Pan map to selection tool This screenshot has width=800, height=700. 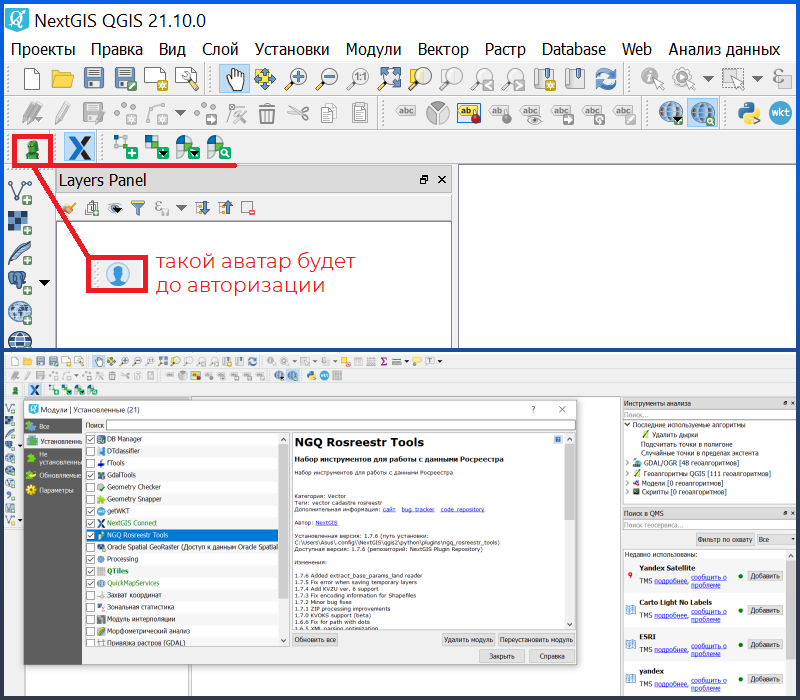pos(265,79)
